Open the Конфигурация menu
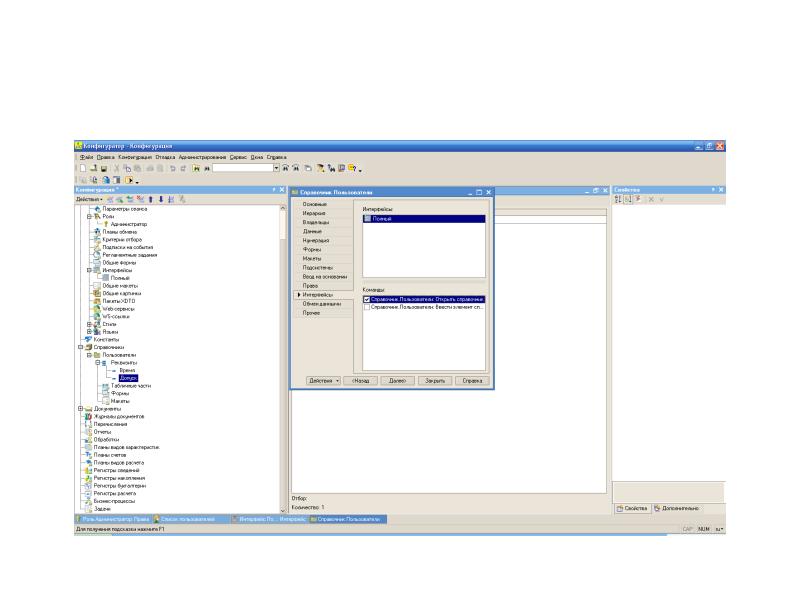The width and height of the screenshot is (800, 600). tap(135, 157)
